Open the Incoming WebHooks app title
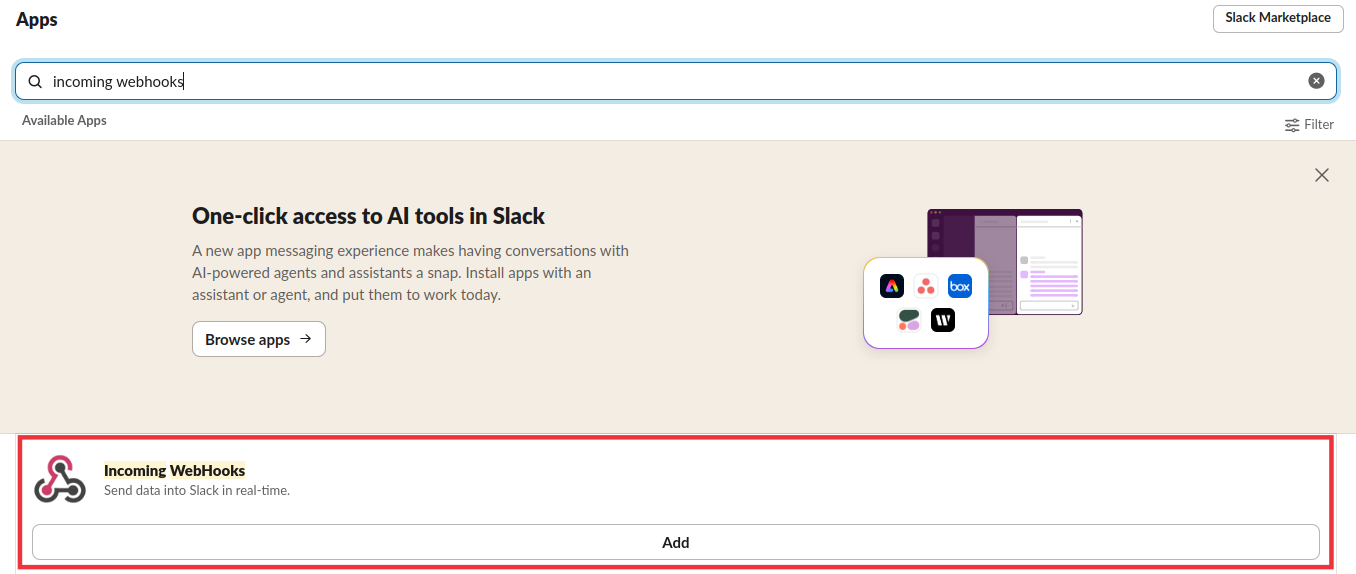Screen dimensions: 1356x574 tap(174, 470)
